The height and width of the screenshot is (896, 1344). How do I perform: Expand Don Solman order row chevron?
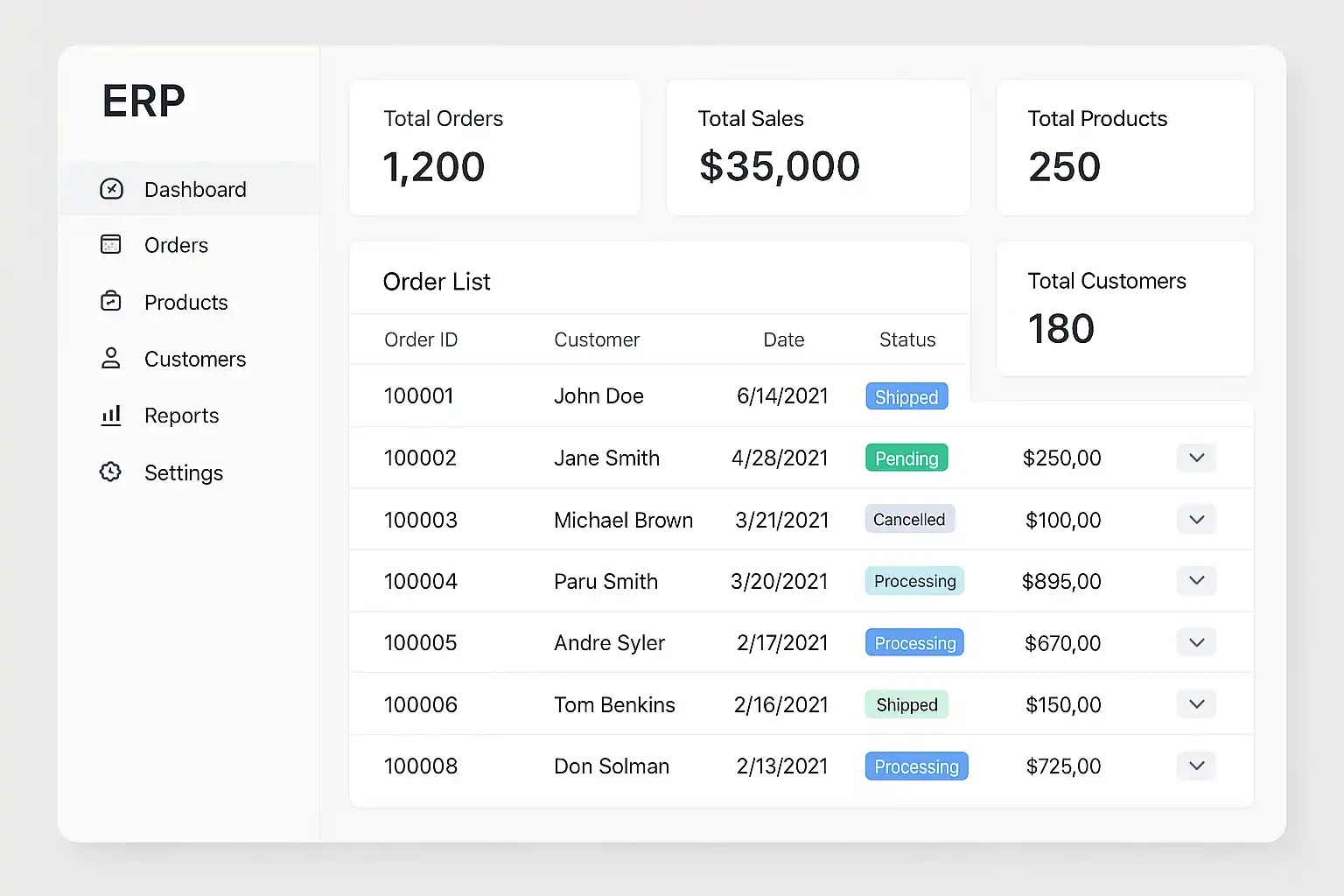[x=1196, y=766]
